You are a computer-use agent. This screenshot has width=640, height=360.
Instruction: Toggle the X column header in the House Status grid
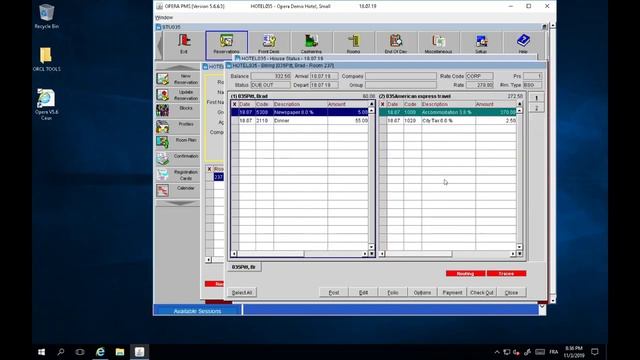[x=209, y=169]
